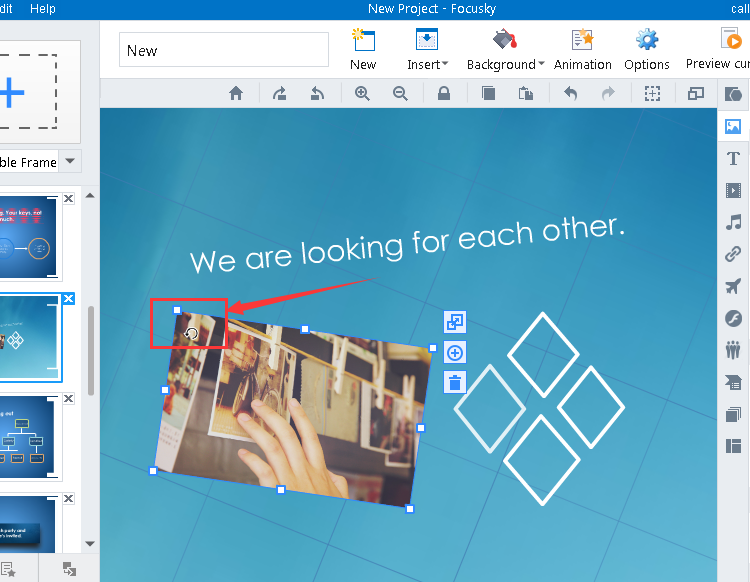Delete the flowchart slide thumbnail with its X
750x582 pixels.
tap(69, 398)
